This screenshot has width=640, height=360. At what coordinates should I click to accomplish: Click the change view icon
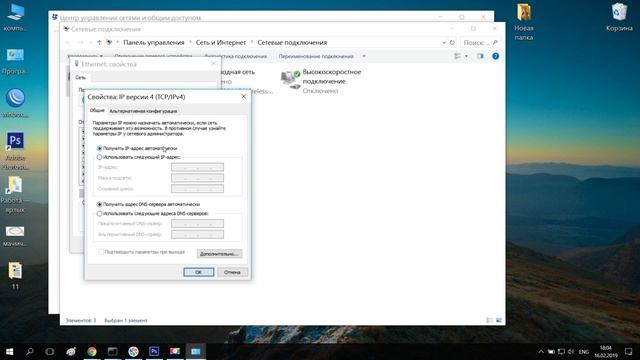[458, 56]
